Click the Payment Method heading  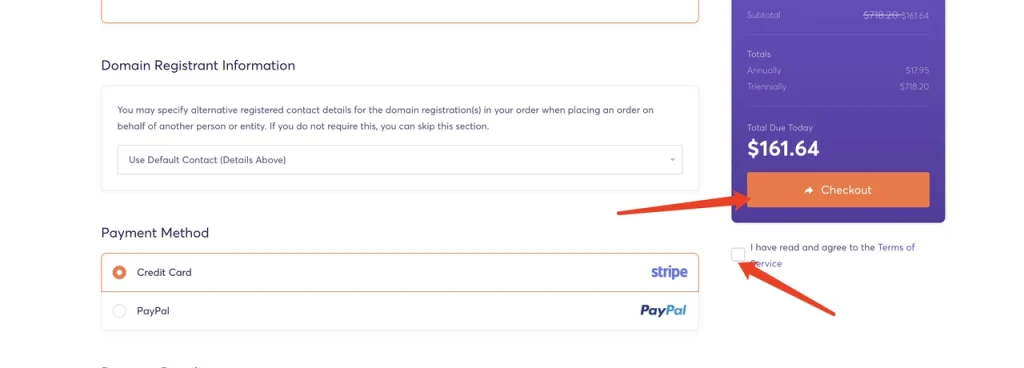point(155,233)
